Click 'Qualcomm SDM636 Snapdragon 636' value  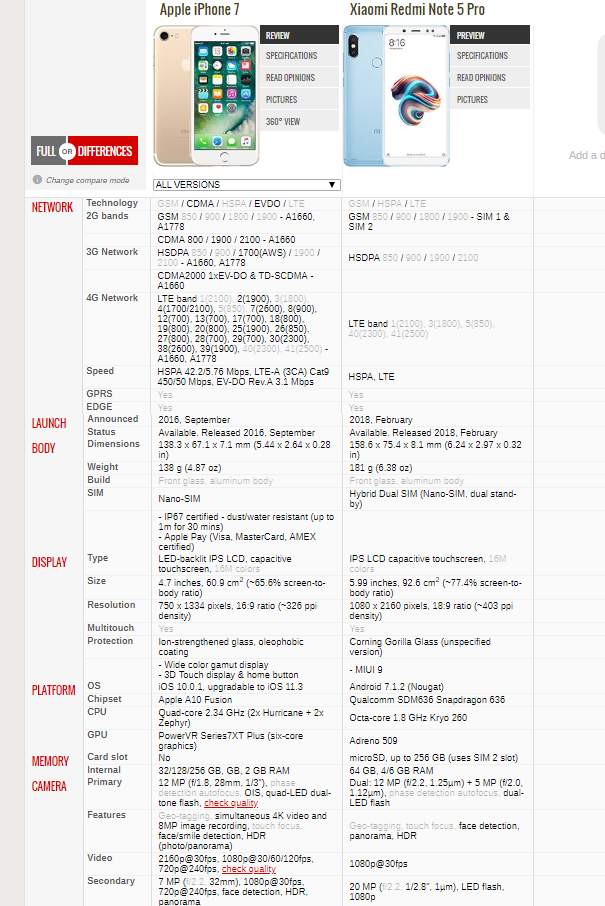click(x=427, y=700)
